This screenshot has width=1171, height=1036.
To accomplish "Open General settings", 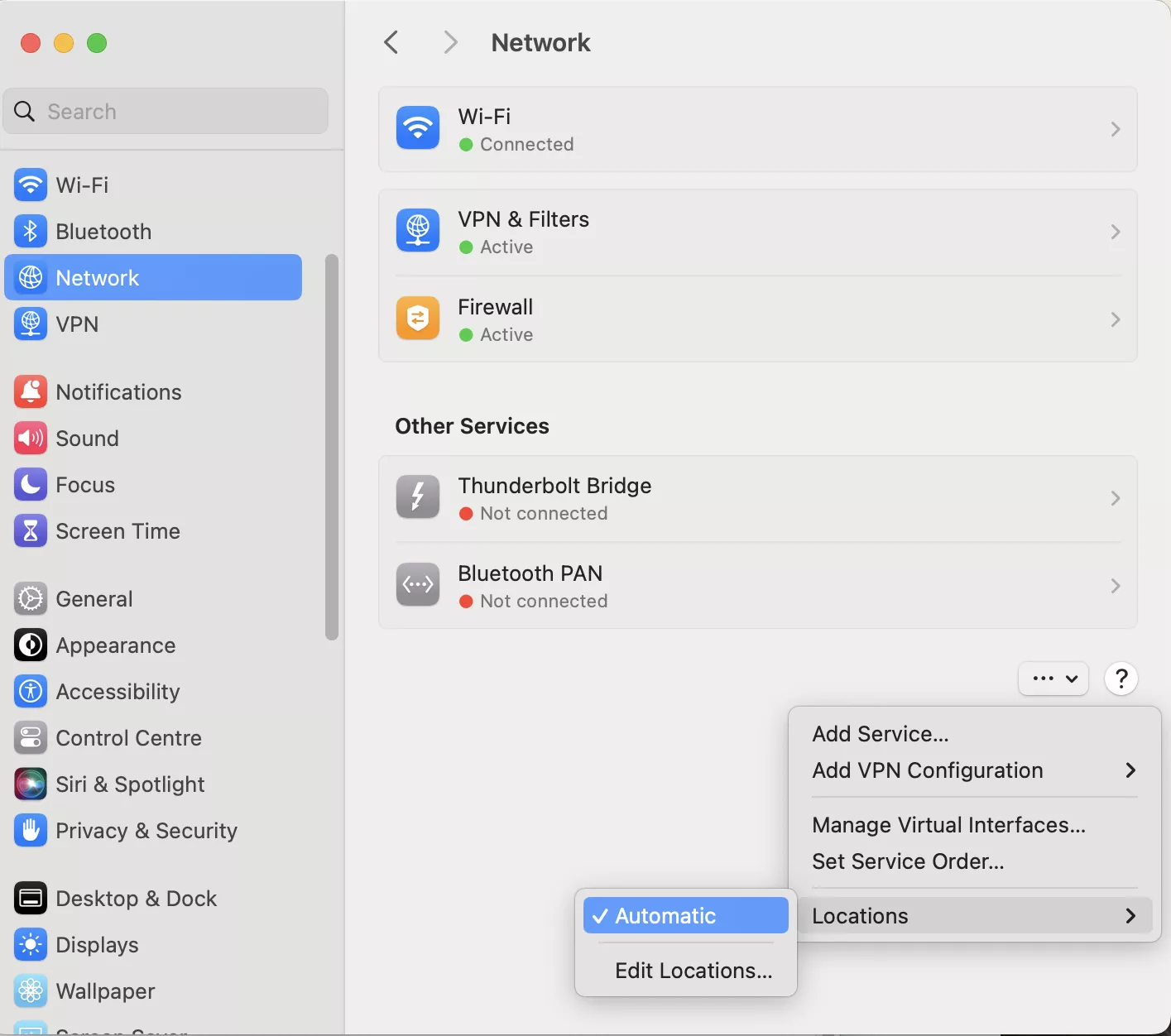I will click(x=153, y=598).
